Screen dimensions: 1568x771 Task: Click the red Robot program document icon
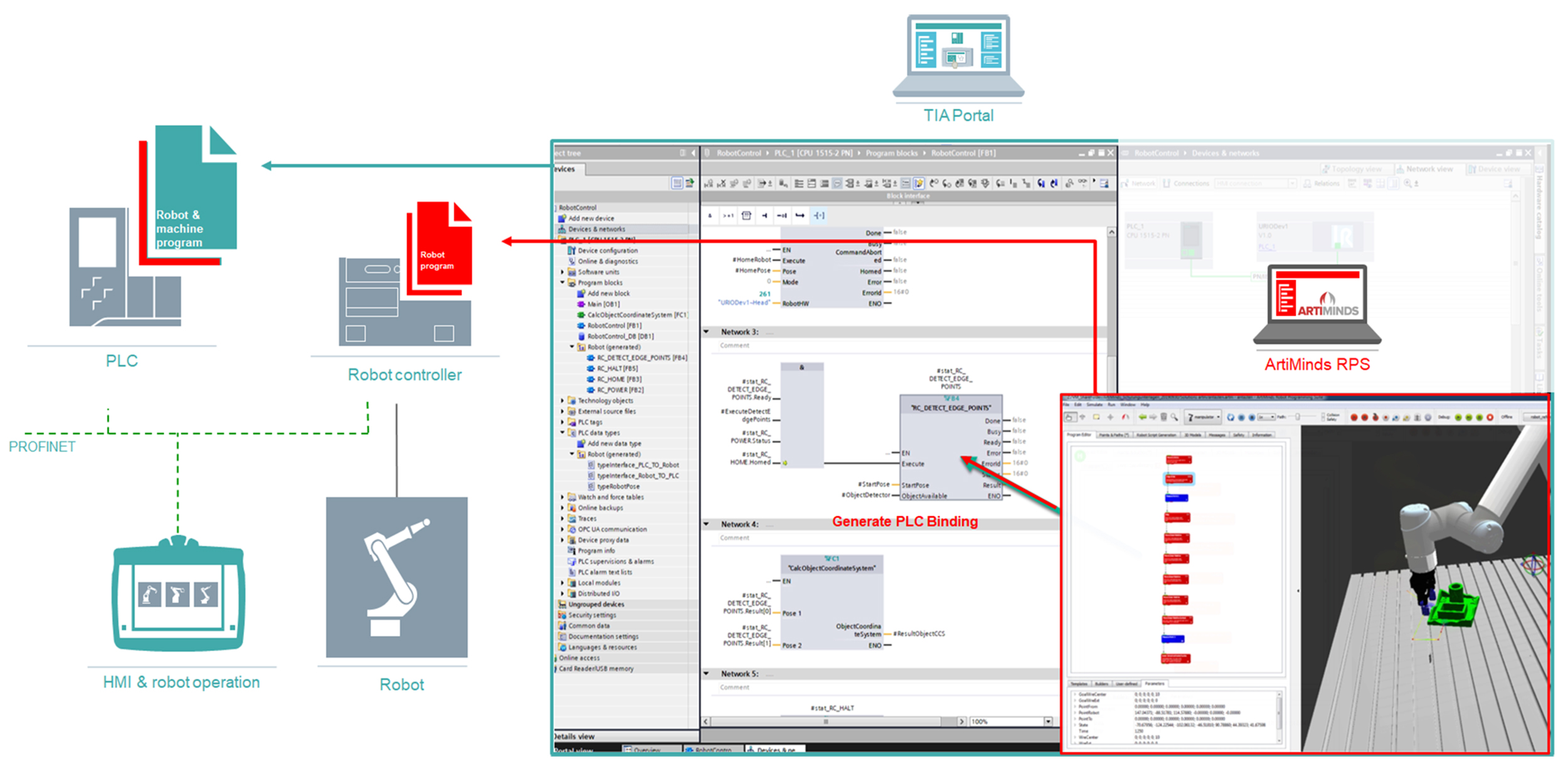point(444,243)
